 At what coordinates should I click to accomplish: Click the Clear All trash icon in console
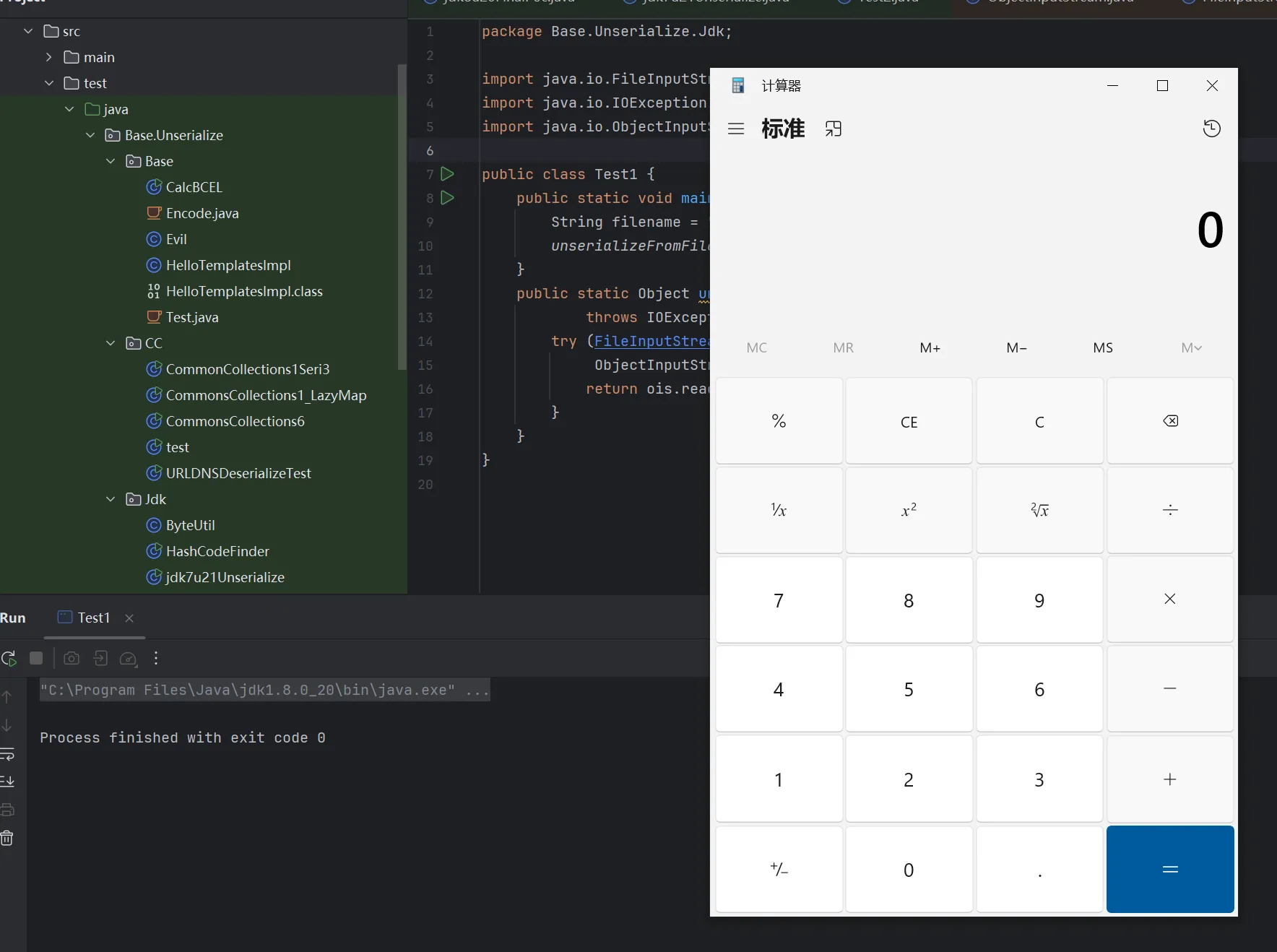pyautogui.click(x=7, y=838)
